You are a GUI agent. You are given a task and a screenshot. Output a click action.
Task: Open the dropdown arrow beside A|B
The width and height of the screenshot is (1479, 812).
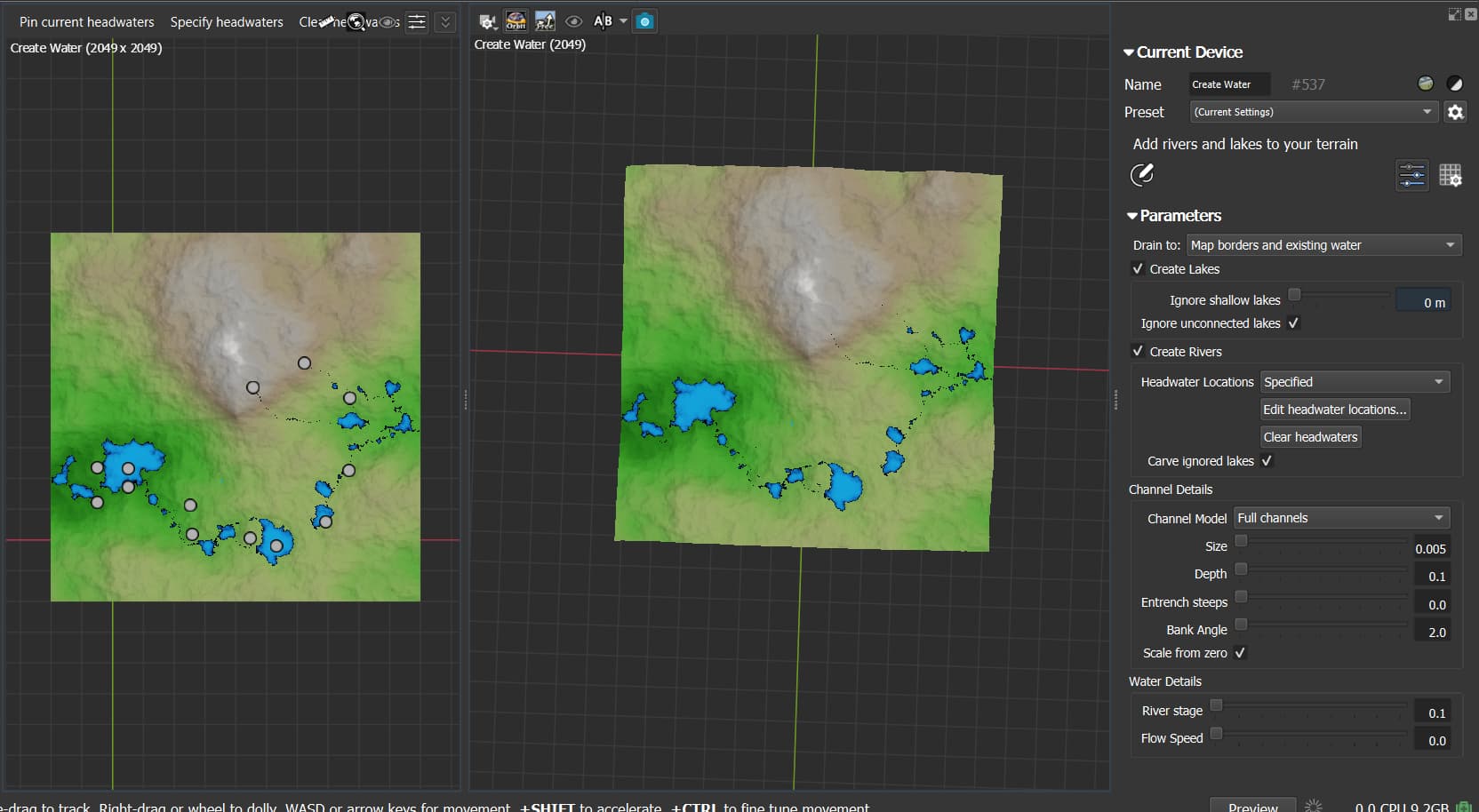point(623,20)
